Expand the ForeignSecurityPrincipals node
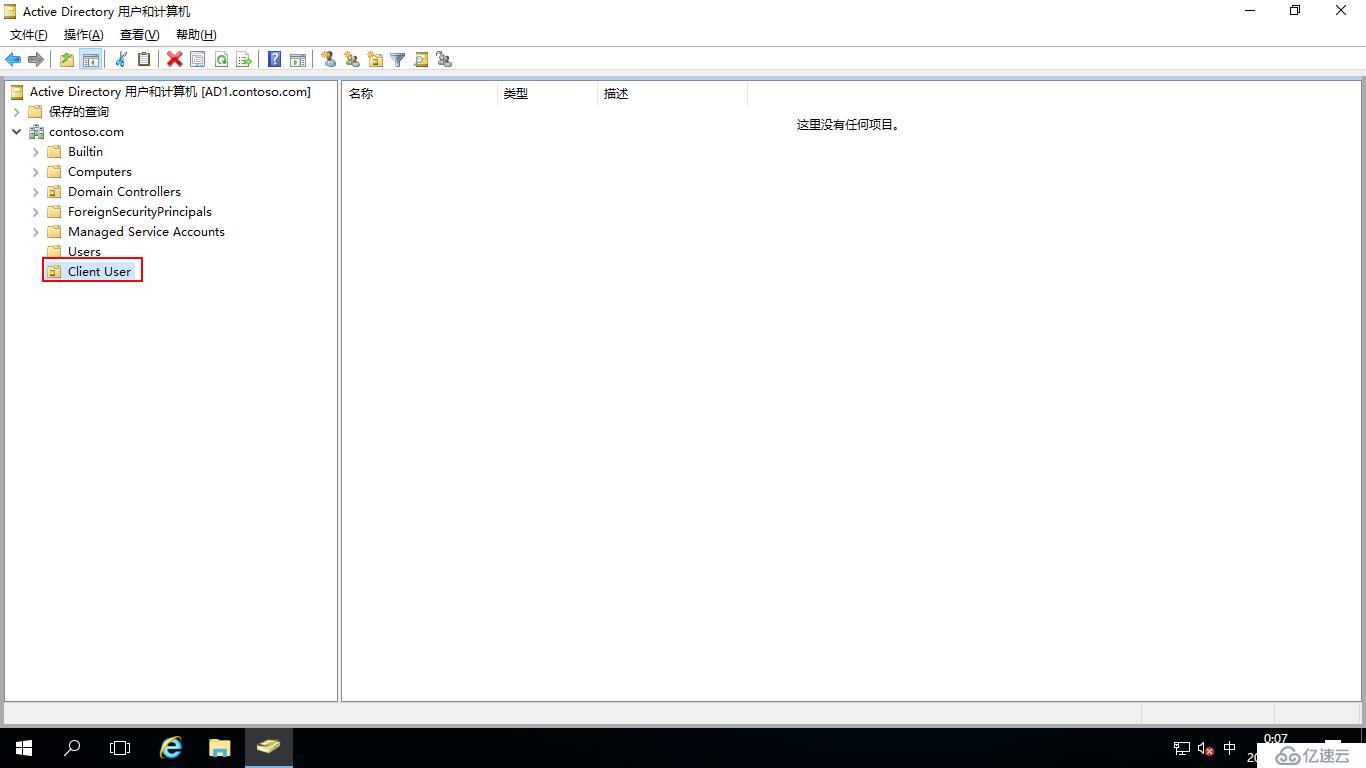The height and width of the screenshot is (768, 1366). click(x=36, y=212)
